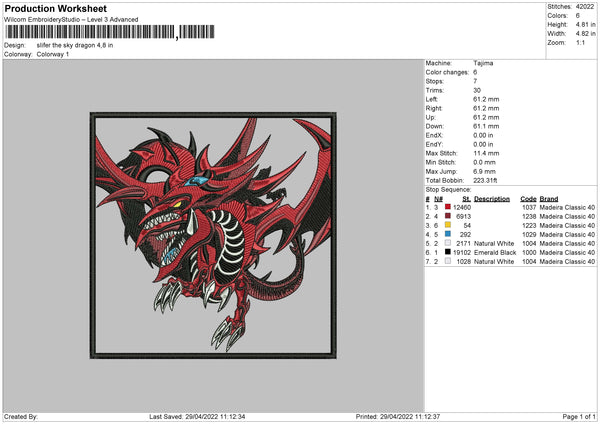This screenshot has width=600, height=424.
Task: Click the Height value 4.81 in
Action: (x=585, y=24)
